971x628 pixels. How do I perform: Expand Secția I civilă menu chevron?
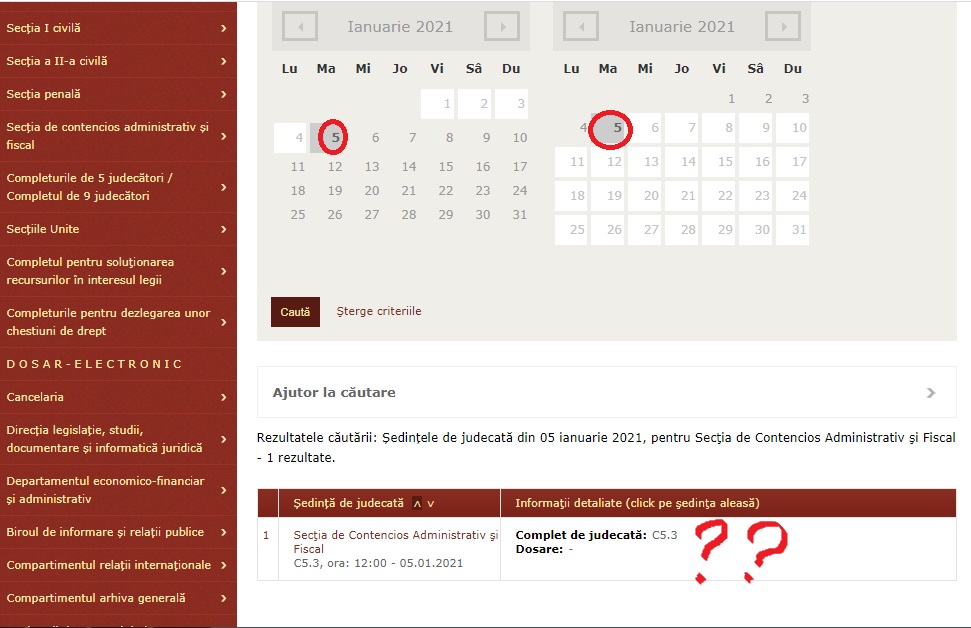coord(223,28)
